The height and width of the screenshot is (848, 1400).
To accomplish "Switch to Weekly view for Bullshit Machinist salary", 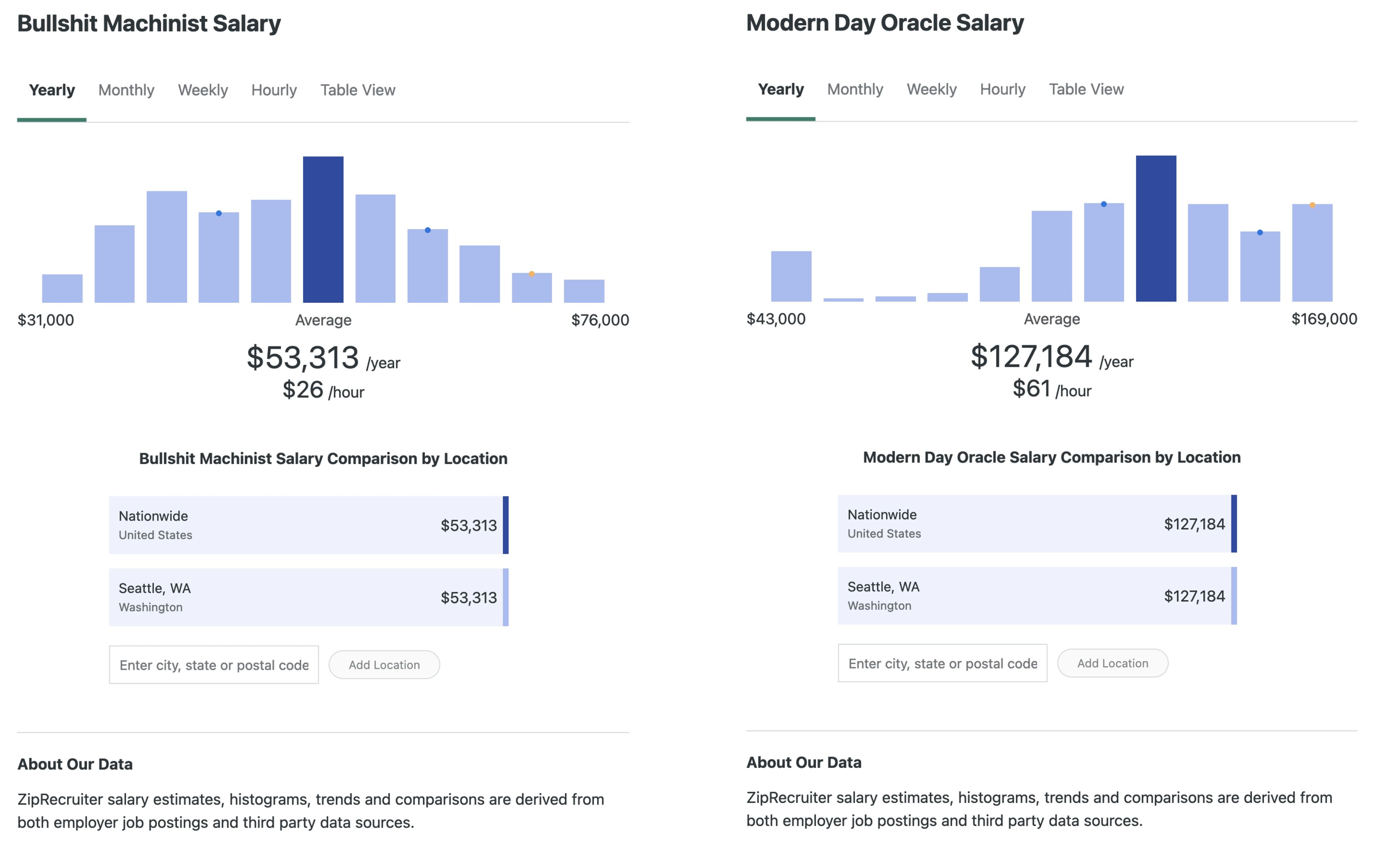I will click(x=203, y=90).
